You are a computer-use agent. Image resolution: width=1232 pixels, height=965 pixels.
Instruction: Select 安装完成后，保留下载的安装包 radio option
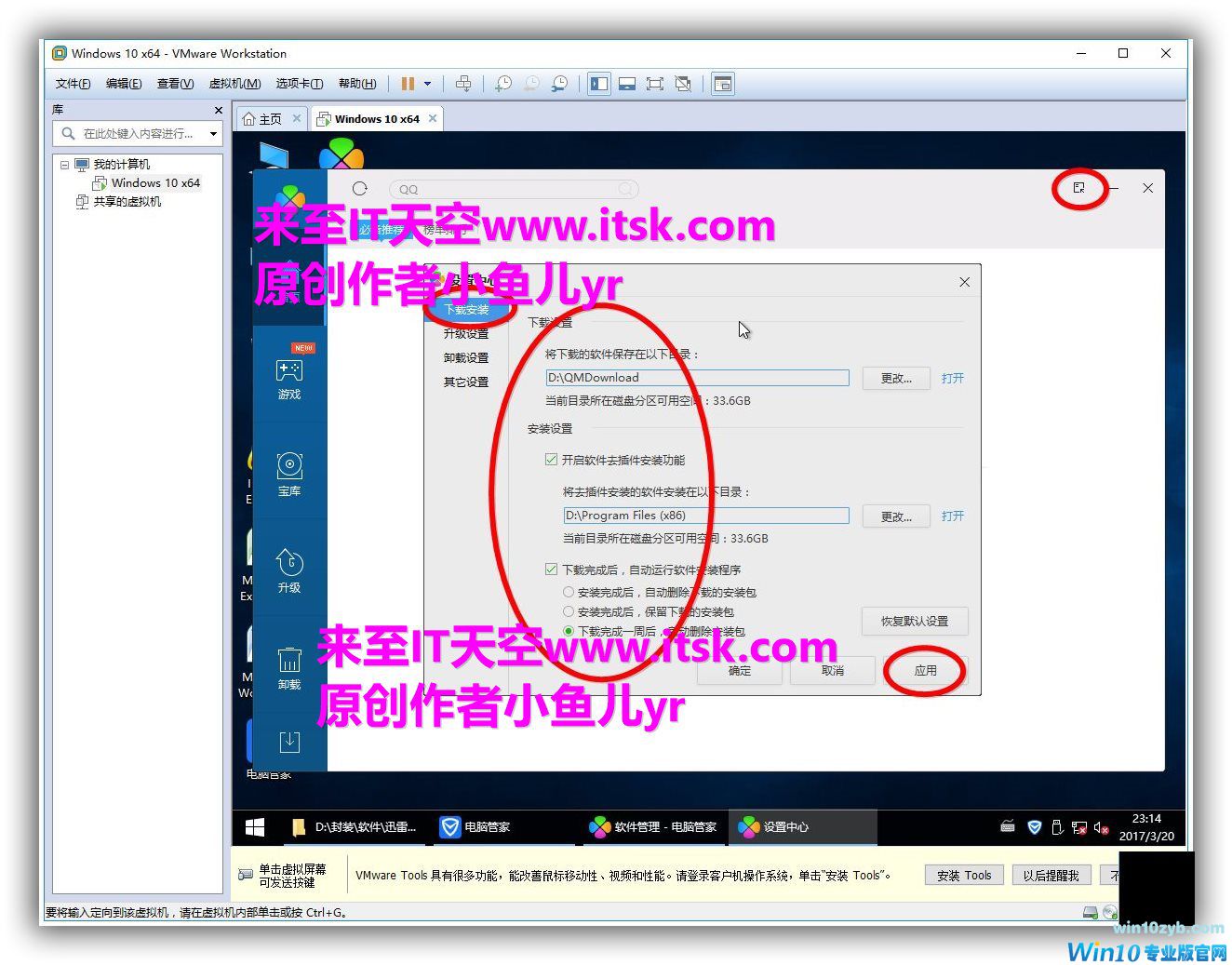pos(569,611)
